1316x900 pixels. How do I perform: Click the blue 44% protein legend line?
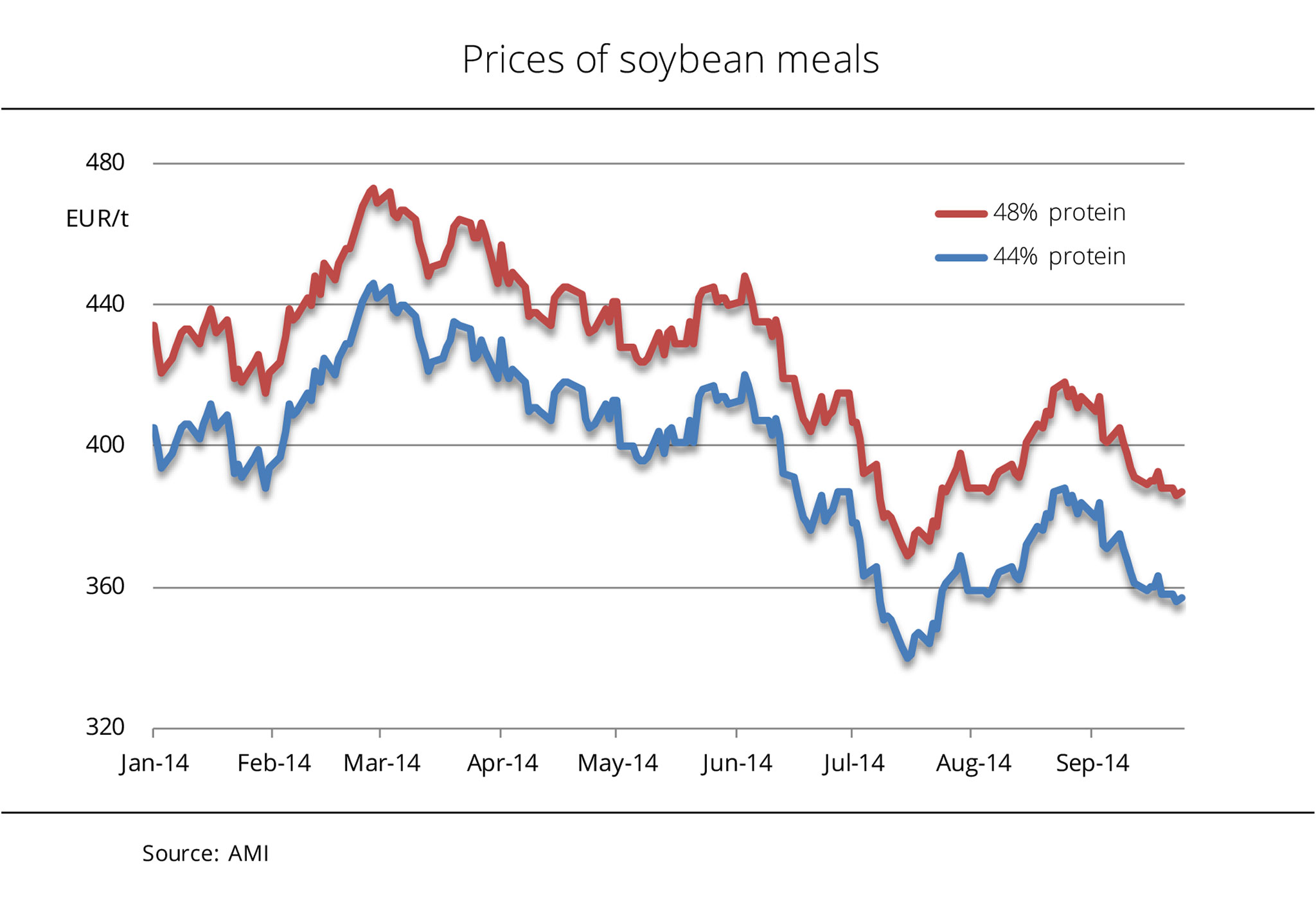961,258
